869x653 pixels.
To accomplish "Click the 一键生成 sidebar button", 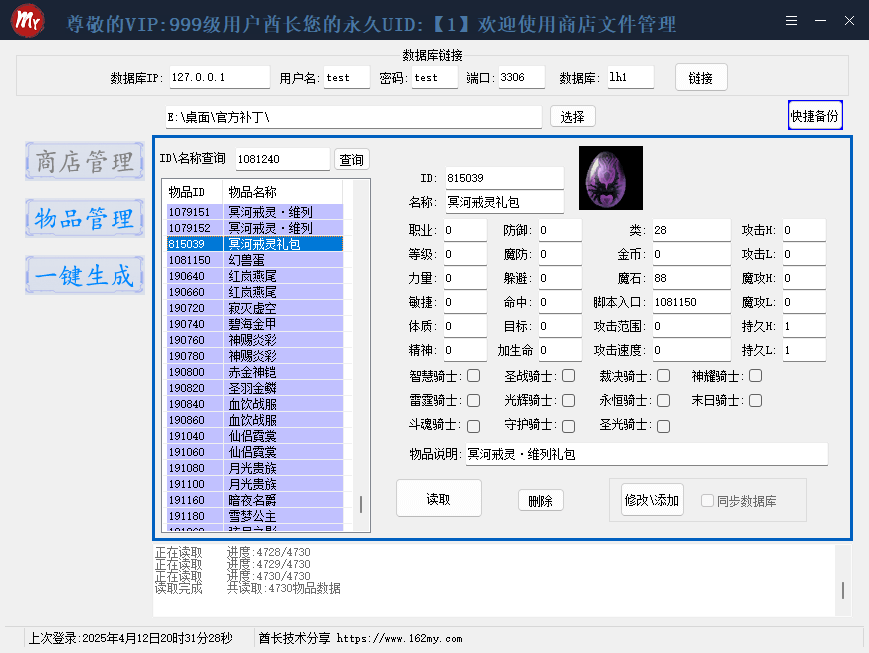I will click(84, 276).
